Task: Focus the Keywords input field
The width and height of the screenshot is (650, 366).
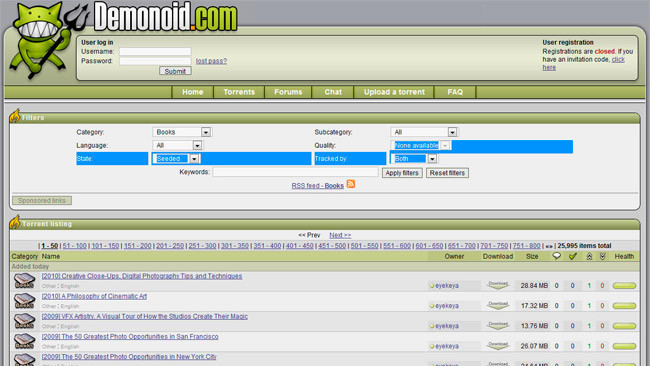Action: pyautogui.click(x=296, y=172)
